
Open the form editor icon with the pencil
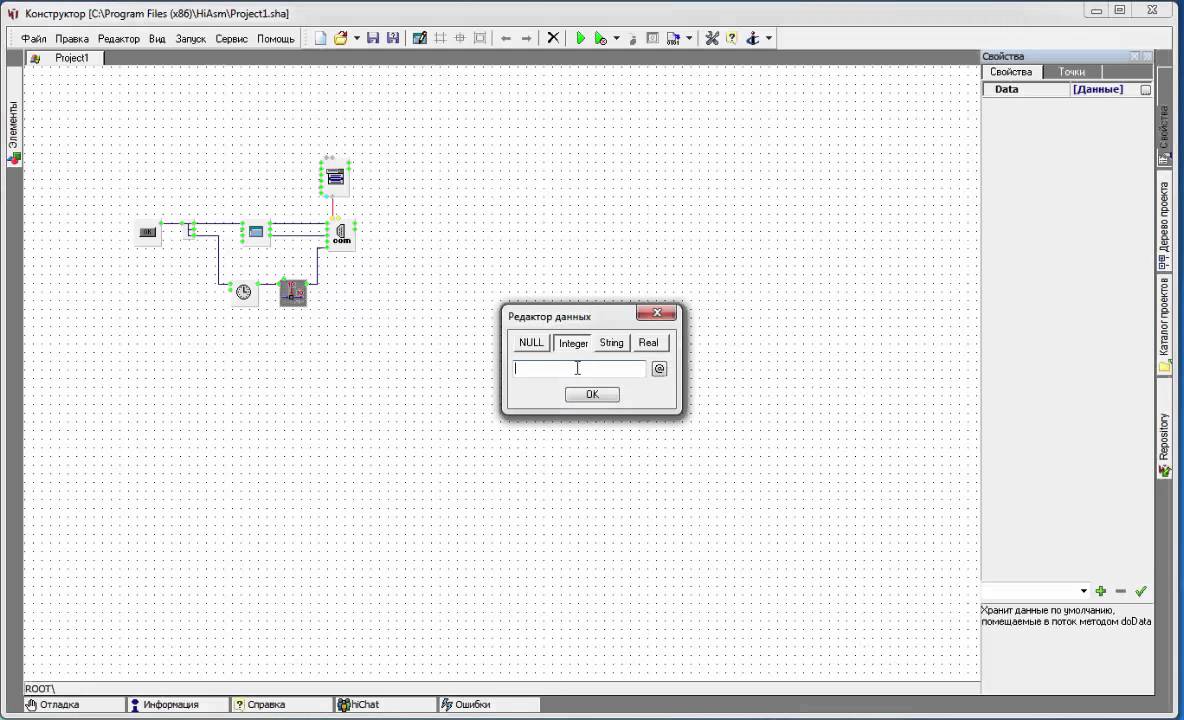(x=420, y=38)
